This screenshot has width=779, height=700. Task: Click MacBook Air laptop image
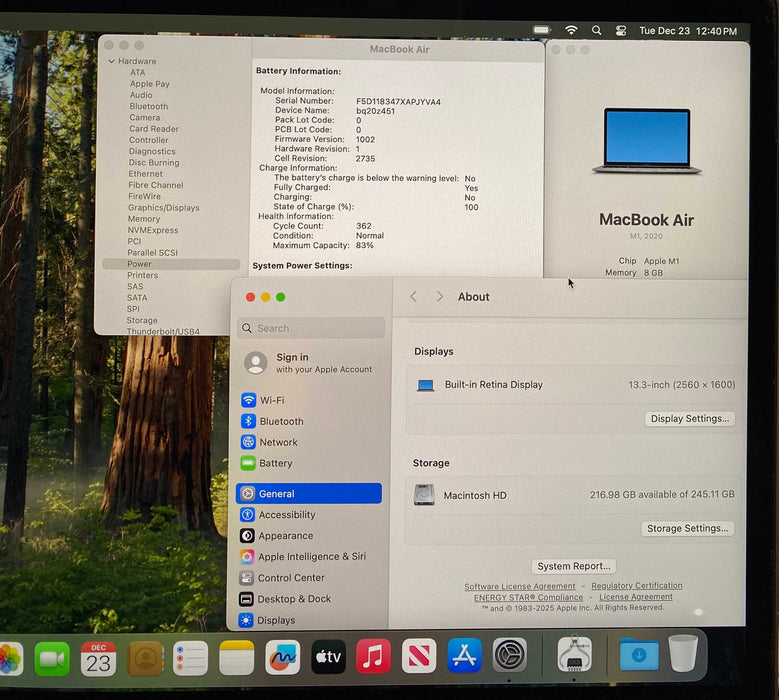tap(646, 141)
